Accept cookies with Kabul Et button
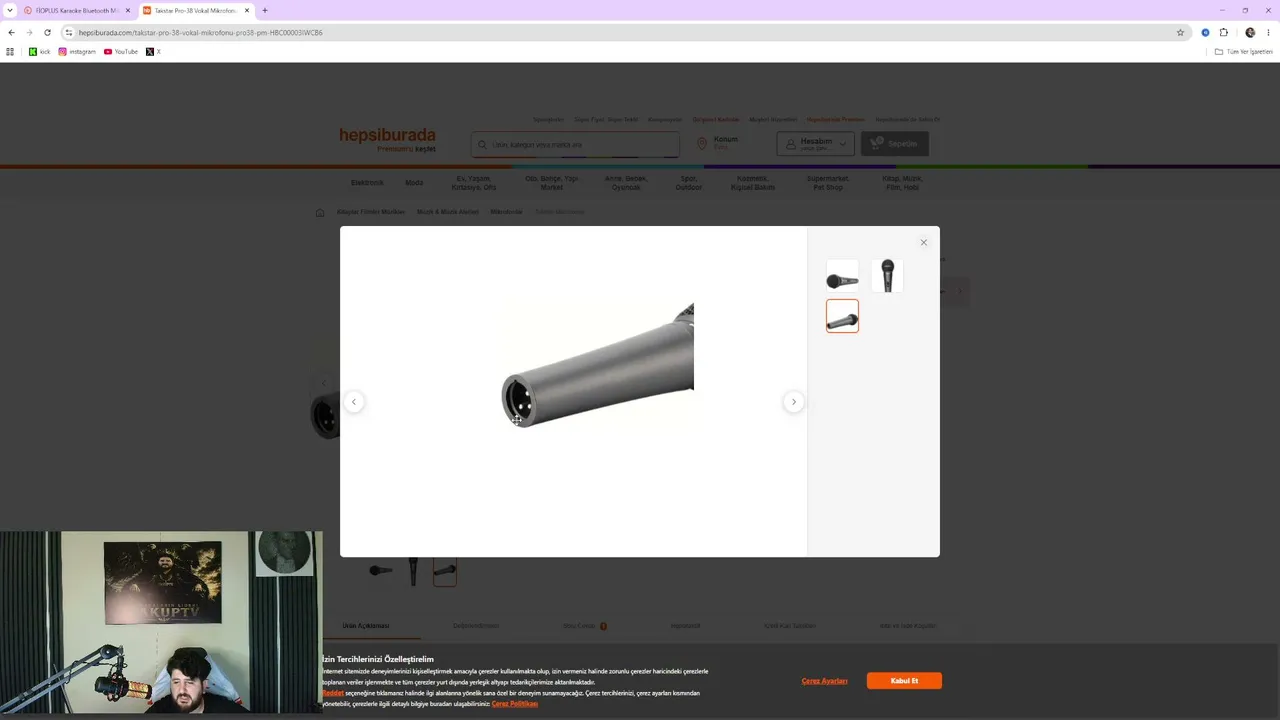This screenshot has width=1280, height=720. point(904,681)
